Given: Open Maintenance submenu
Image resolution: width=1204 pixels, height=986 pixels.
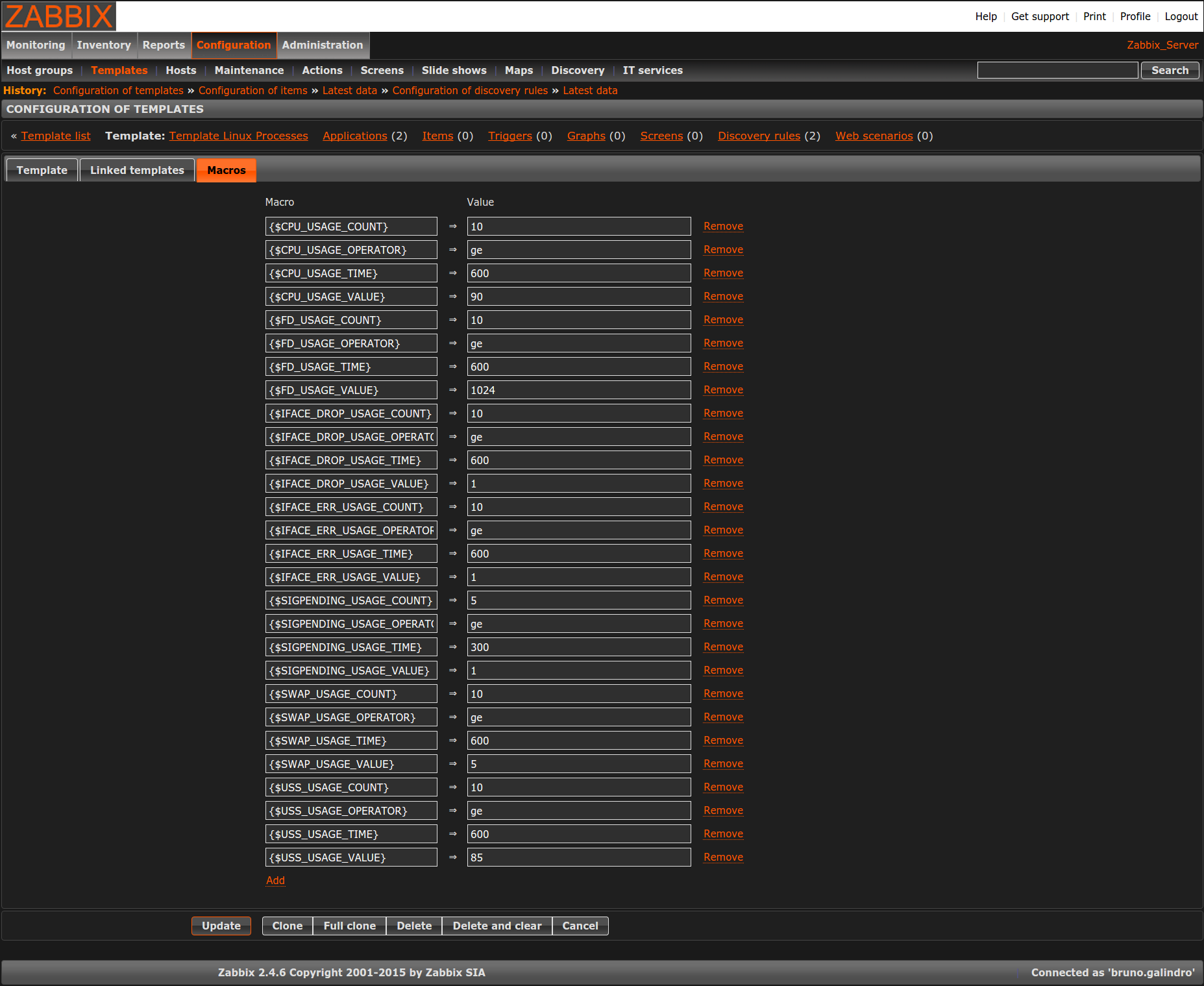Looking at the screenshot, I should tap(249, 70).
